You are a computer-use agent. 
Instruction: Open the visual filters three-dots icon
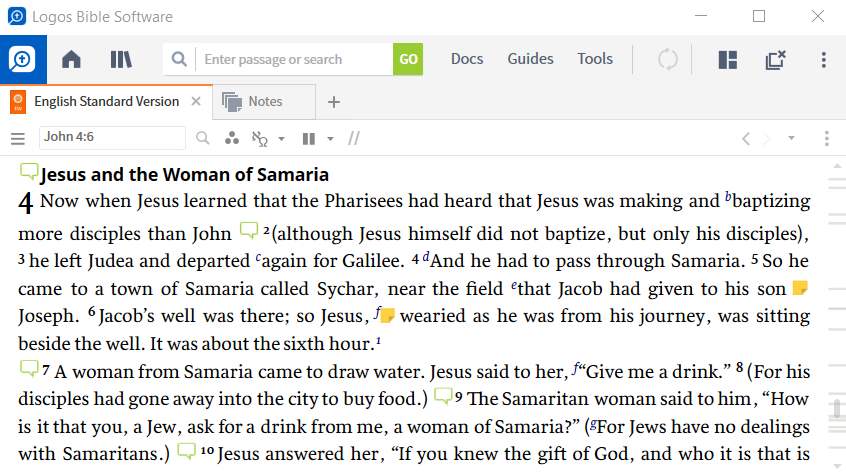coord(232,138)
